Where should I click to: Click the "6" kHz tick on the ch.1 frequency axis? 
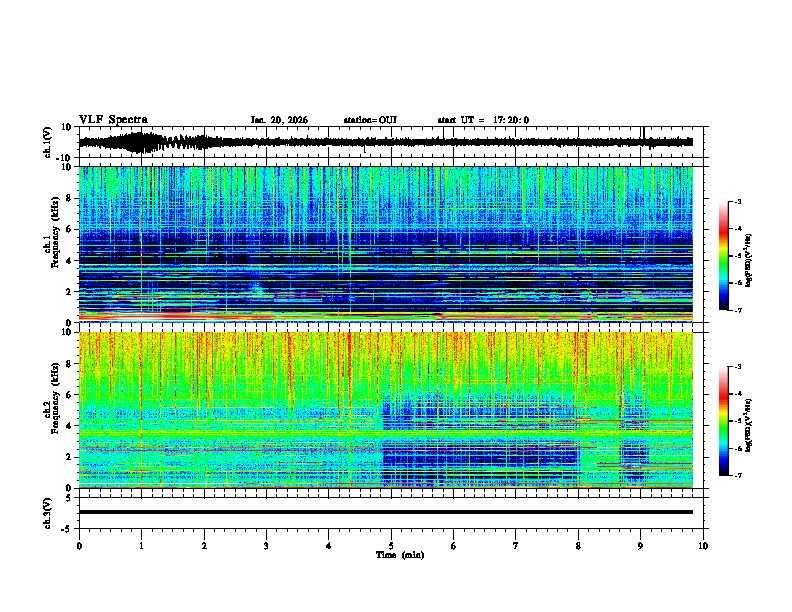click(x=71, y=229)
